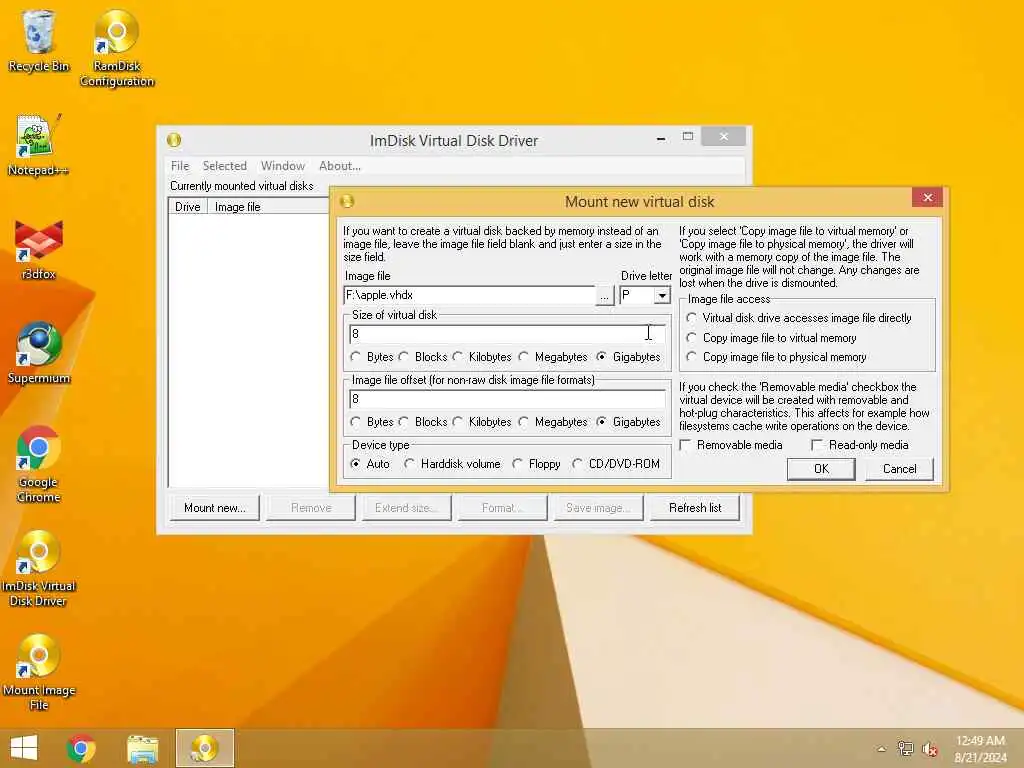Select ImDisk Virtual Disk Driver desktop icon
Viewport: 1024px width, 768px height.
(x=39, y=568)
